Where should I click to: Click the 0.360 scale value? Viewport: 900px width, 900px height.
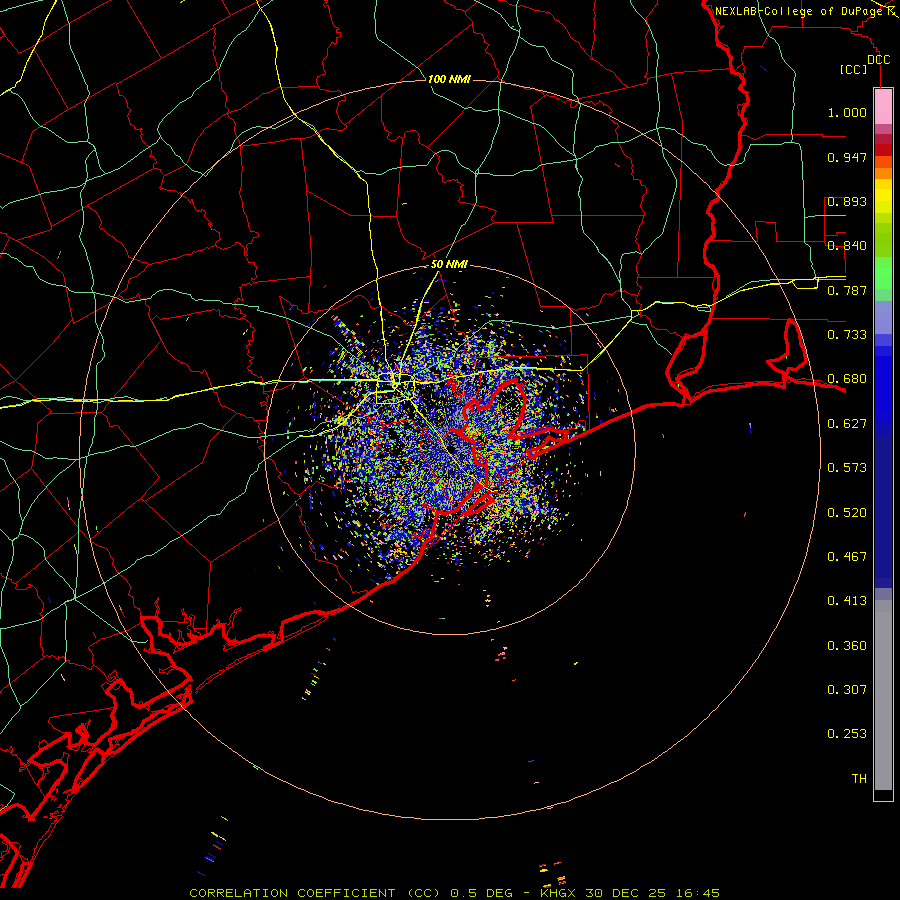[847, 646]
